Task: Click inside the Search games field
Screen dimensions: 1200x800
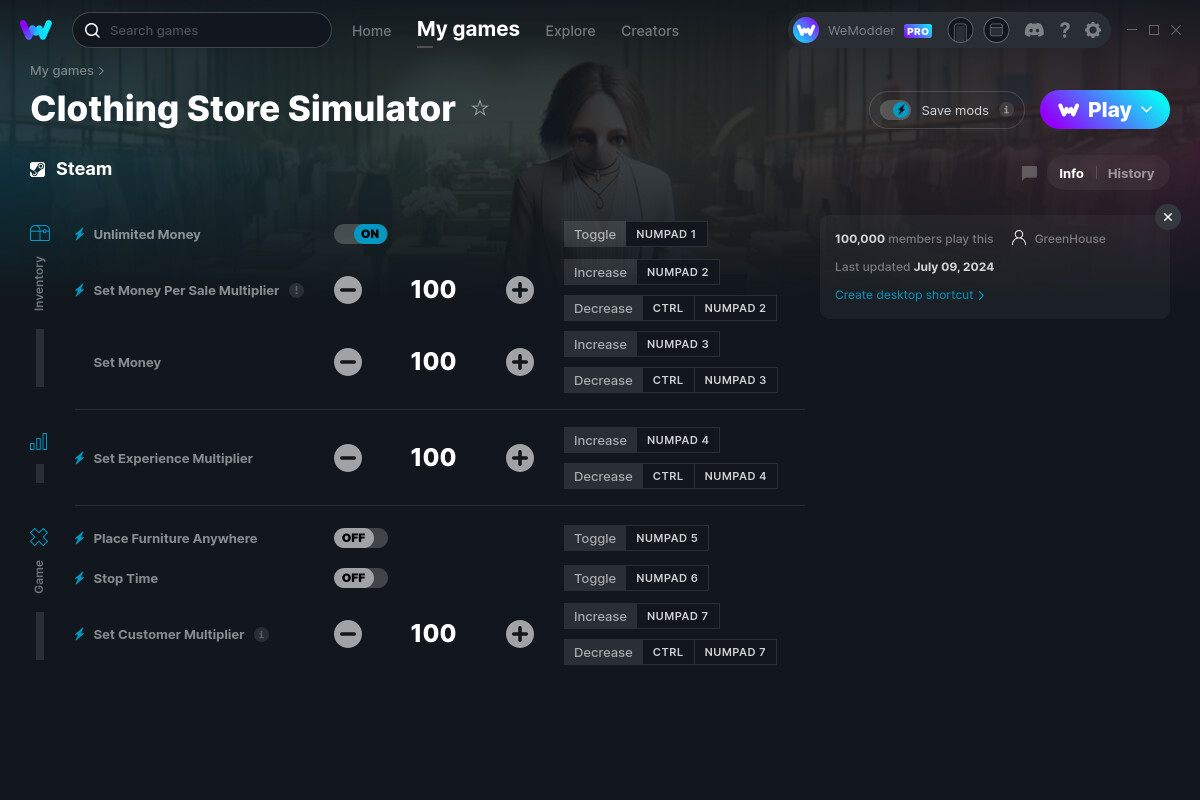Action: click(200, 30)
